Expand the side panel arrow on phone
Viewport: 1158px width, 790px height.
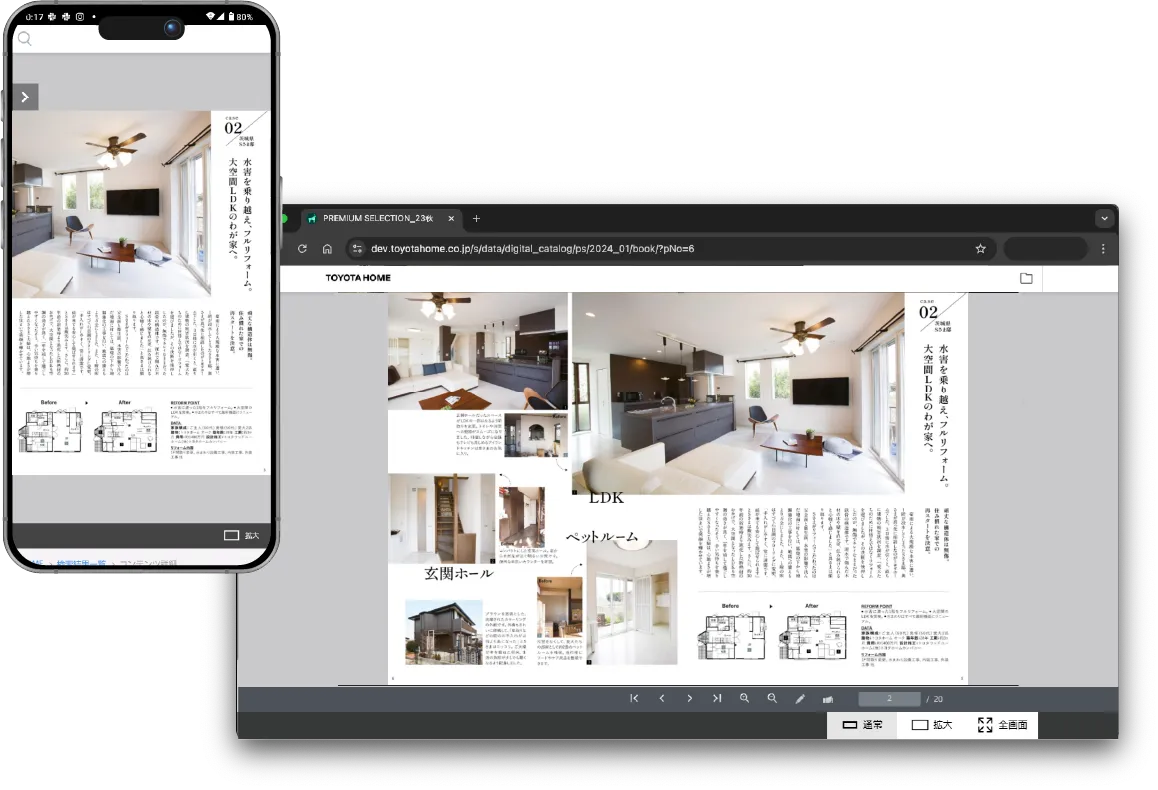[x=24, y=97]
